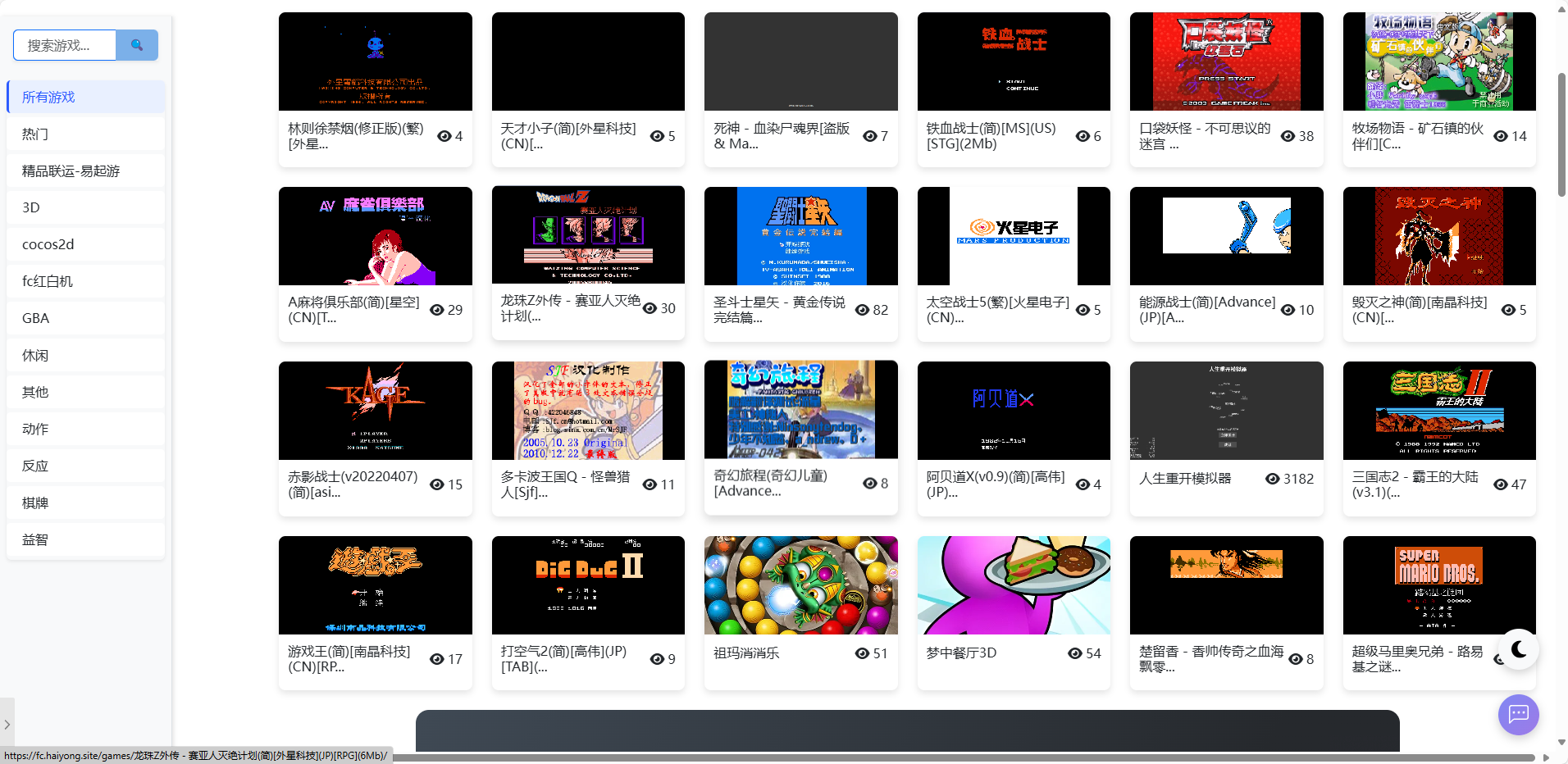Click the 死神 - 血染尸魂界 title
Viewport: 1568px width, 764px height.
(x=782, y=136)
